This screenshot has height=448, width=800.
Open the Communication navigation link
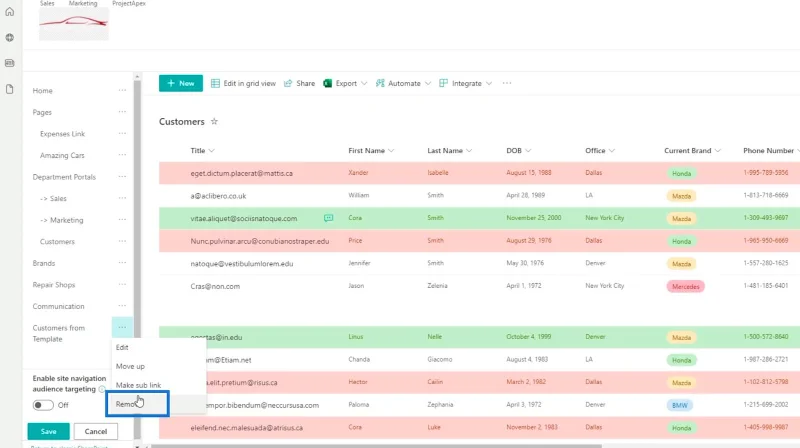pos(58,306)
